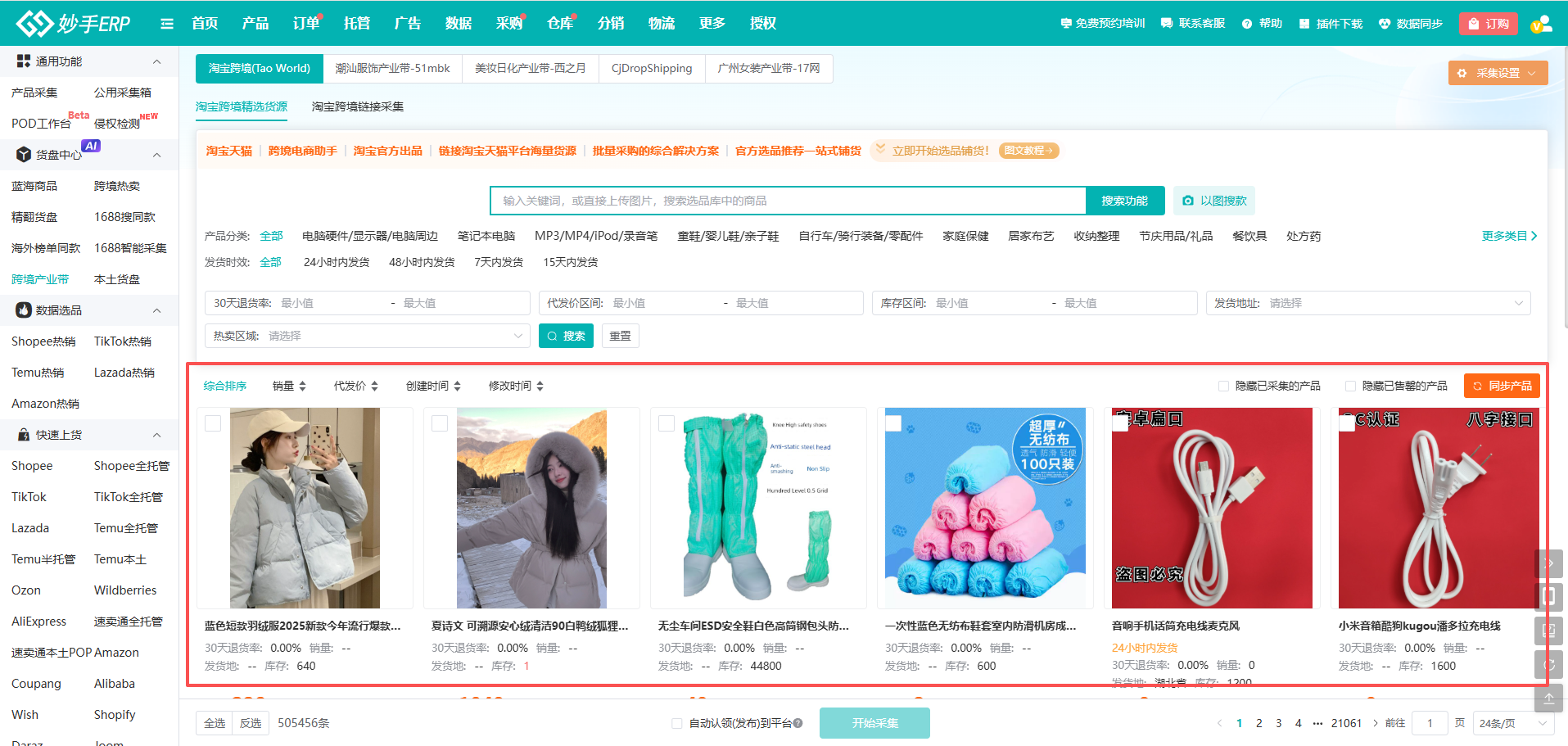
Task: Open the 采购 top menu
Action: point(509,23)
